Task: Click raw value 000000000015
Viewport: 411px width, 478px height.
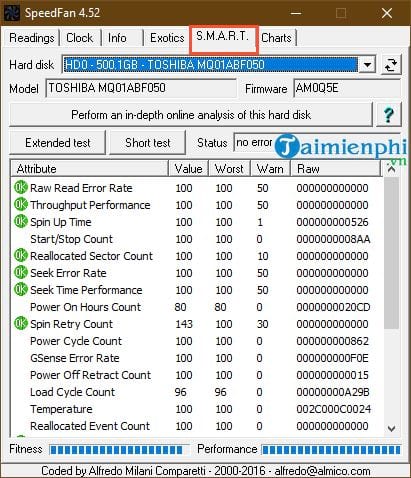Action: pos(332,375)
